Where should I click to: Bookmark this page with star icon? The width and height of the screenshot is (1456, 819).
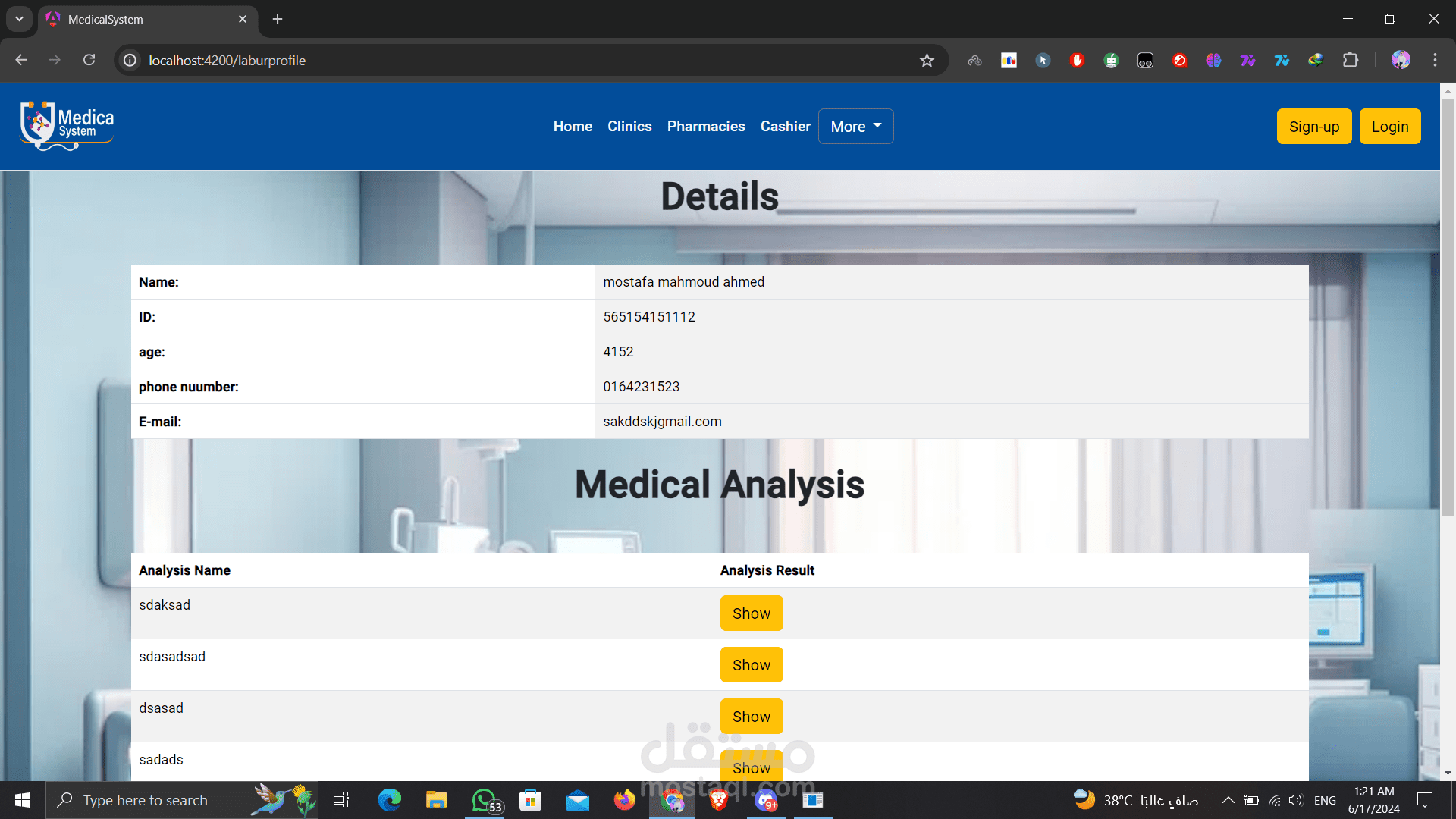click(x=927, y=61)
